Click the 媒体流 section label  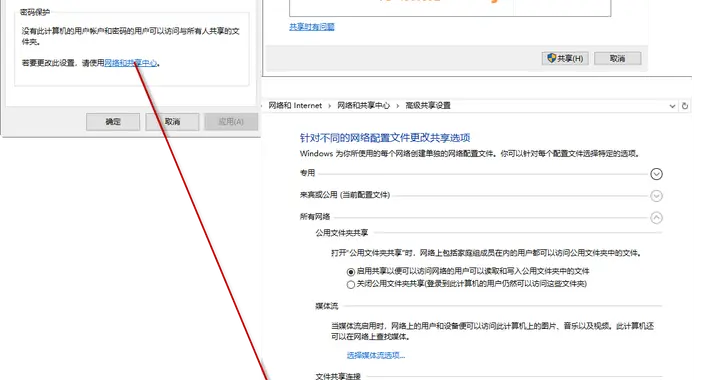point(326,306)
